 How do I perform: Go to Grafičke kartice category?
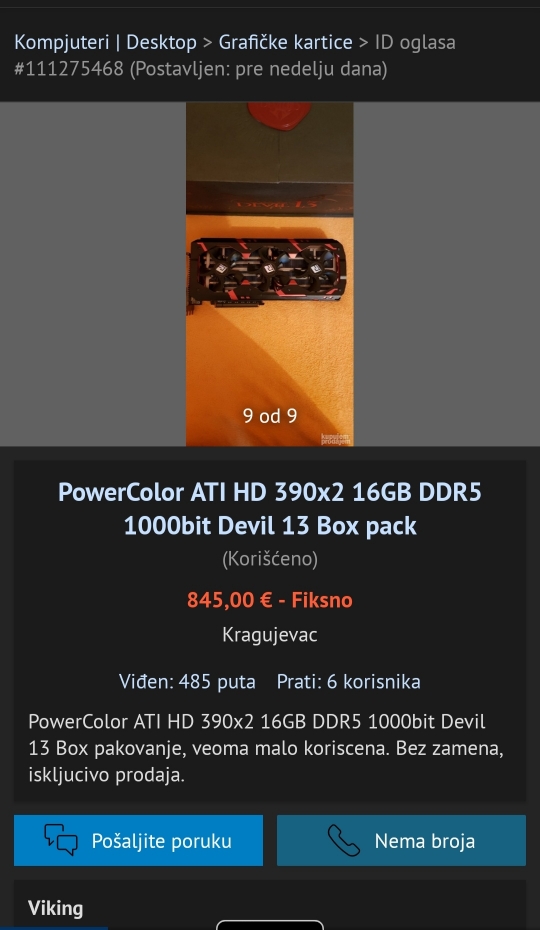(x=285, y=42)
